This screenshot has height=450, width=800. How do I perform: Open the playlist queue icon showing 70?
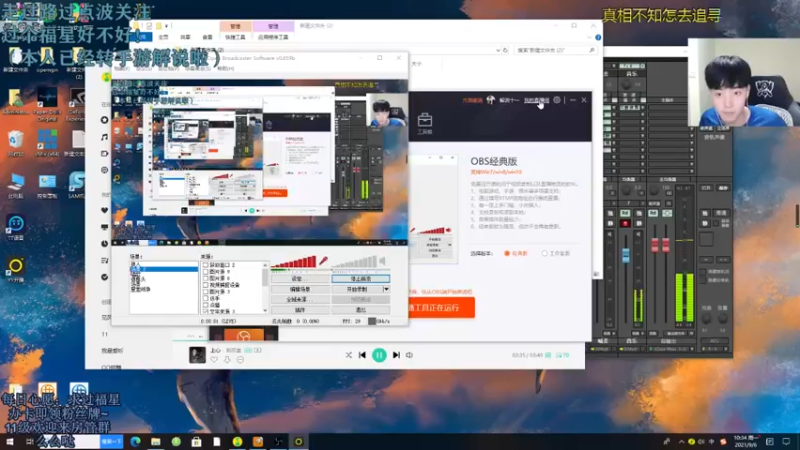click(563, 355)
